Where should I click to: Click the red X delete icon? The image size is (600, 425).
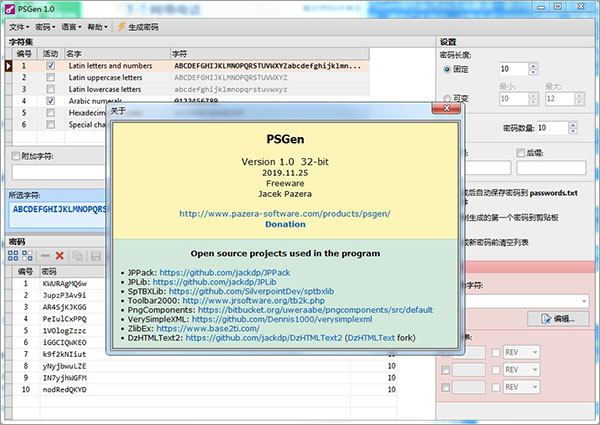click(x=59, y=256)
